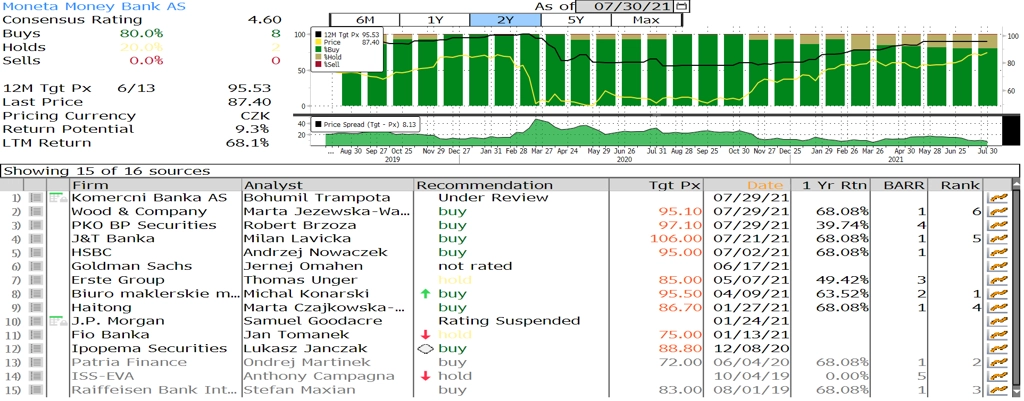This screenshot has height=401, width=1024.
Task: Select the 2Y chart range tab
Action: click(505, 20)
